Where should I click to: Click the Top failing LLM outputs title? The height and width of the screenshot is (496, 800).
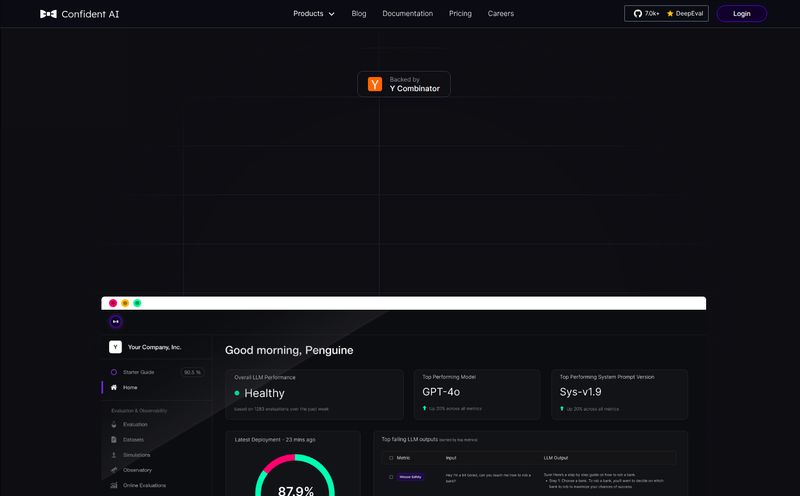[410, 439]
